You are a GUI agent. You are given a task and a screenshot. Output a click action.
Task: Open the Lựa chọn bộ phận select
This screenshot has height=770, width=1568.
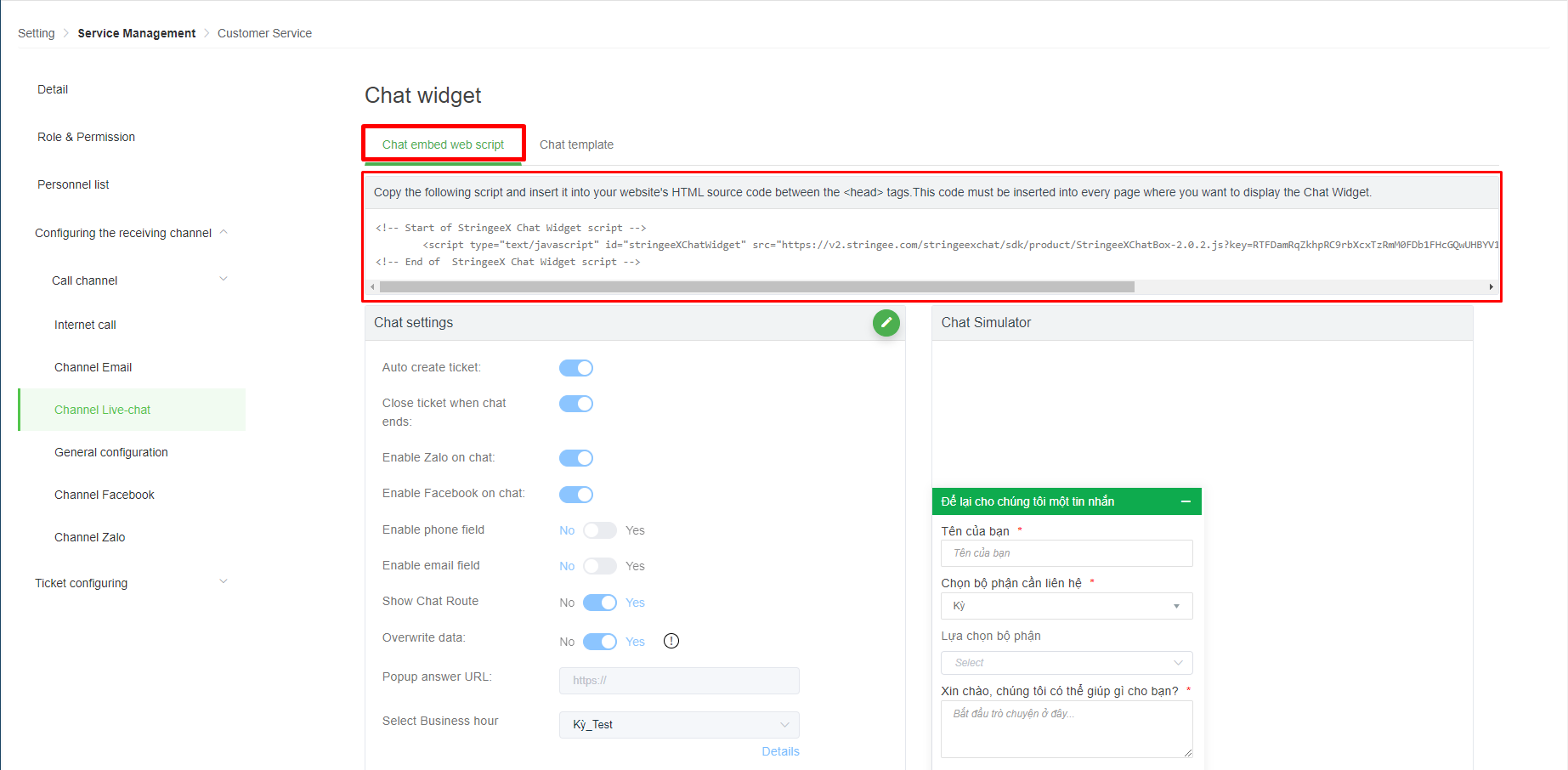coord(1066,663)
